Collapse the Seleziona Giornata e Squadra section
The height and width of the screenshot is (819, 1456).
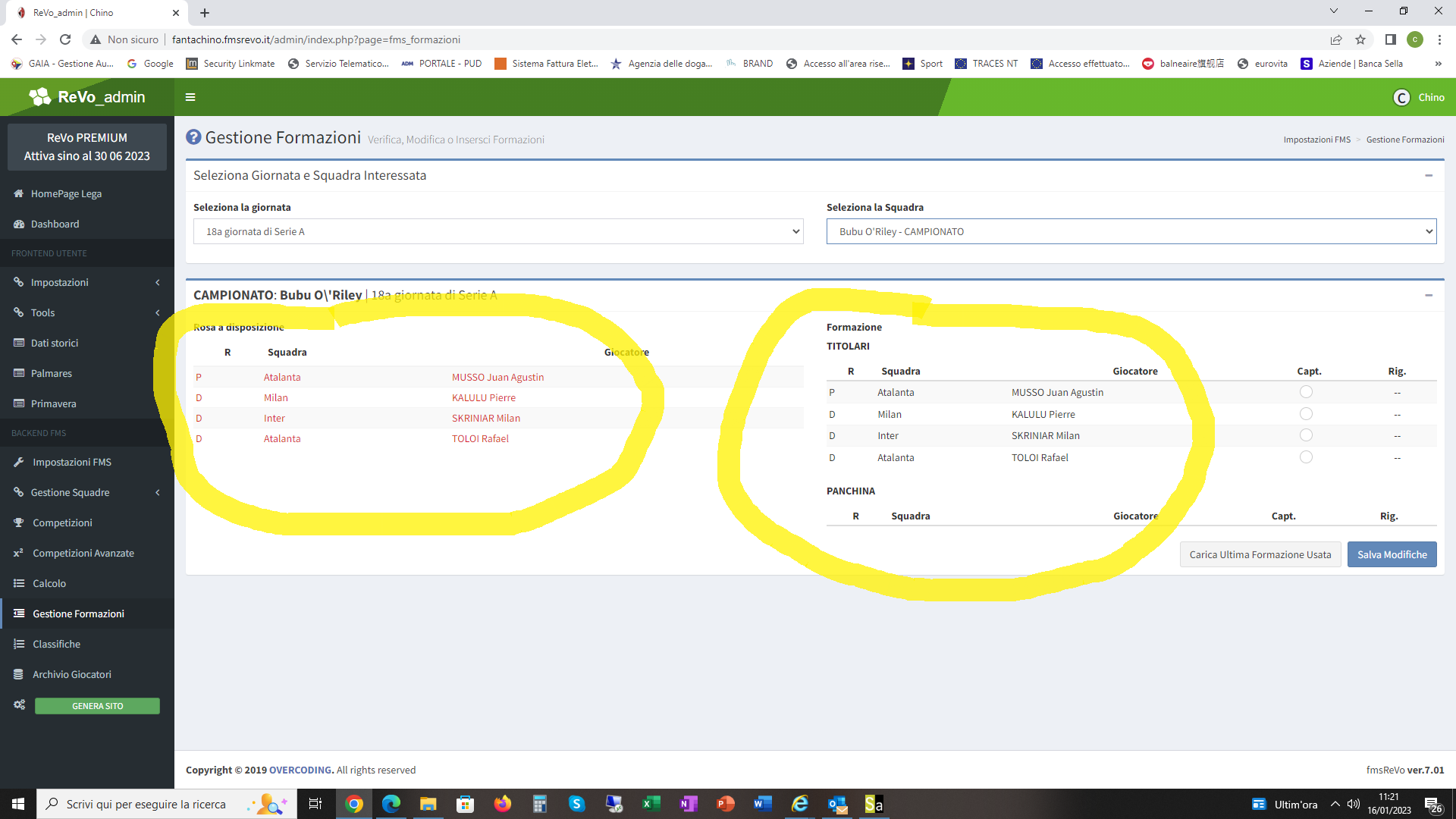pos(1429,175)
